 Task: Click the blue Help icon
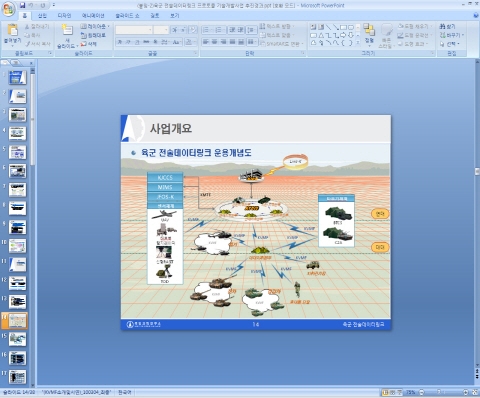[x=476, y=15]
